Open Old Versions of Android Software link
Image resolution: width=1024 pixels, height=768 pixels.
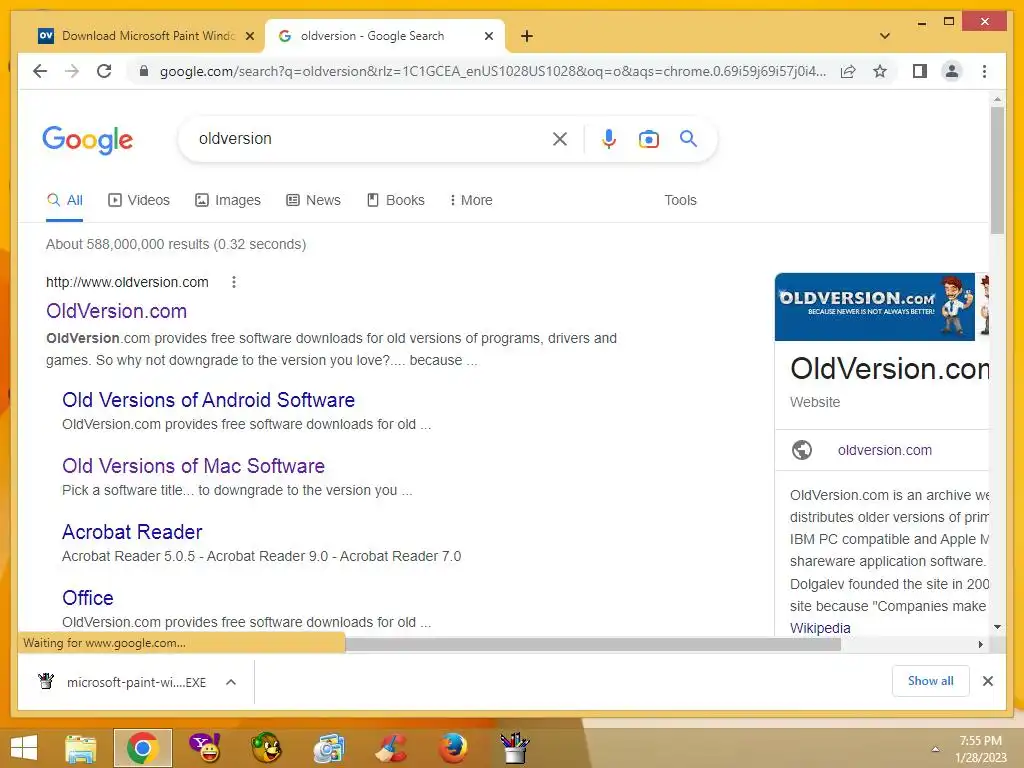208,400
